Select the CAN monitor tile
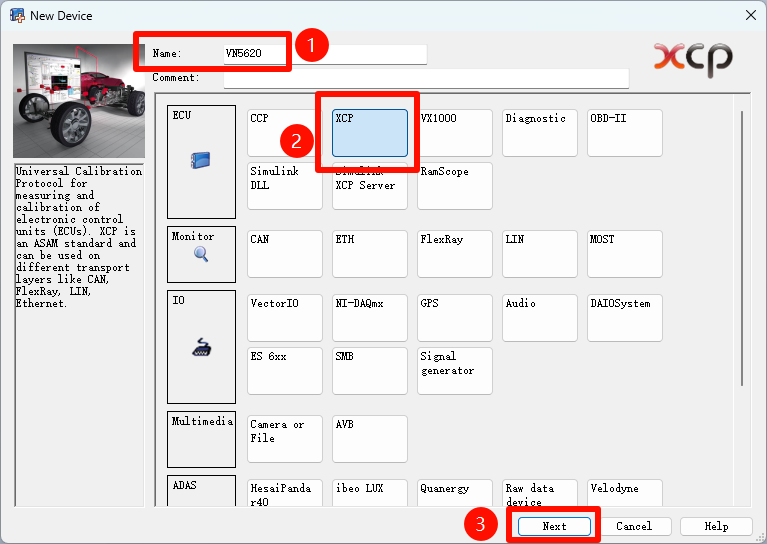 click(x=285, y=254)
